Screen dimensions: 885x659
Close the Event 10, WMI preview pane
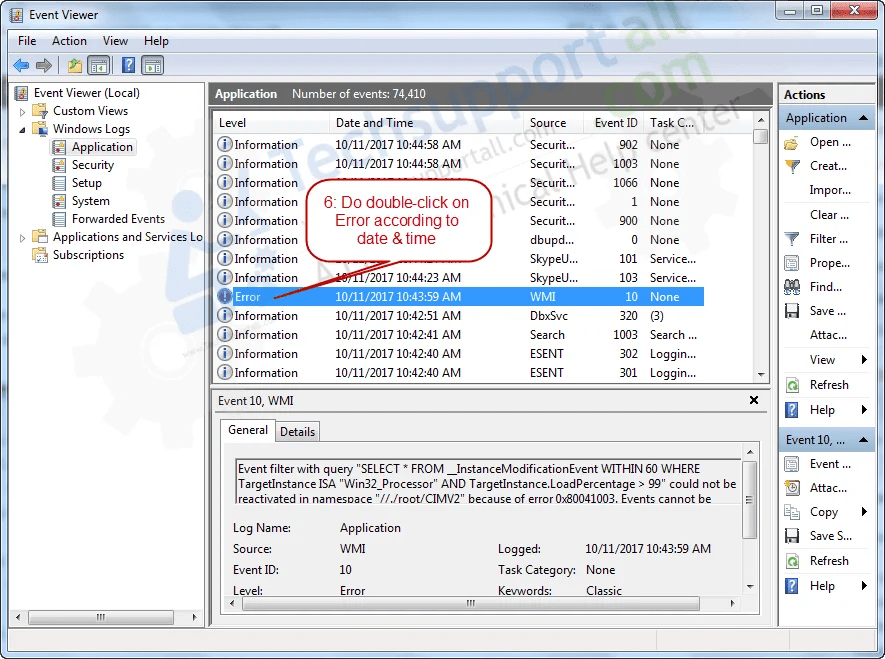[753, 400]
